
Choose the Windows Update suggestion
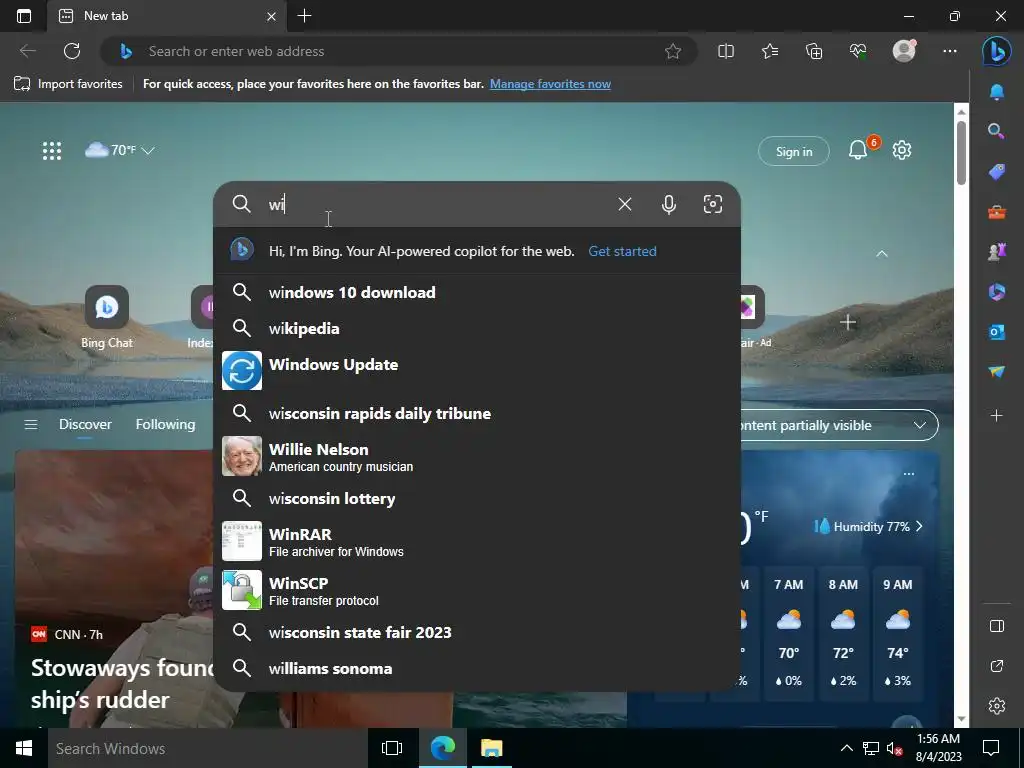coord(477,370)
